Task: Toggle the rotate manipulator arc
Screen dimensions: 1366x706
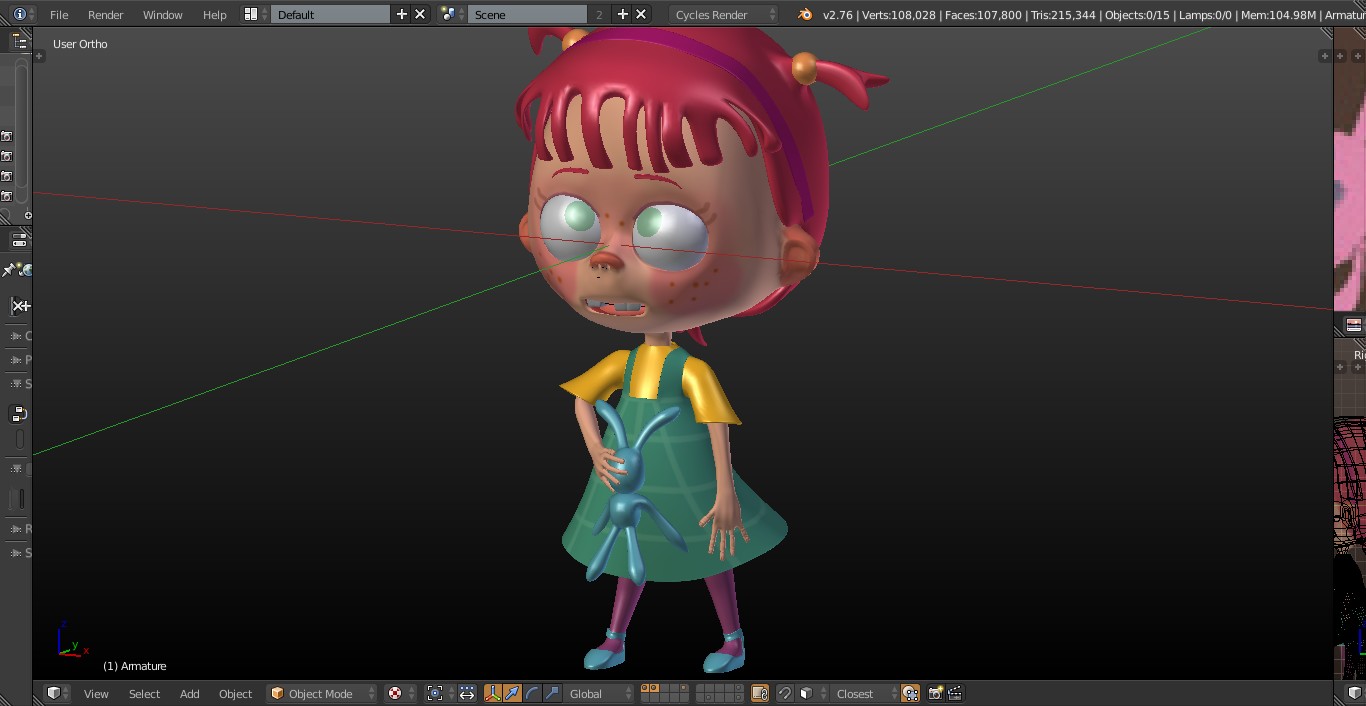Action: tap(532, 693)
